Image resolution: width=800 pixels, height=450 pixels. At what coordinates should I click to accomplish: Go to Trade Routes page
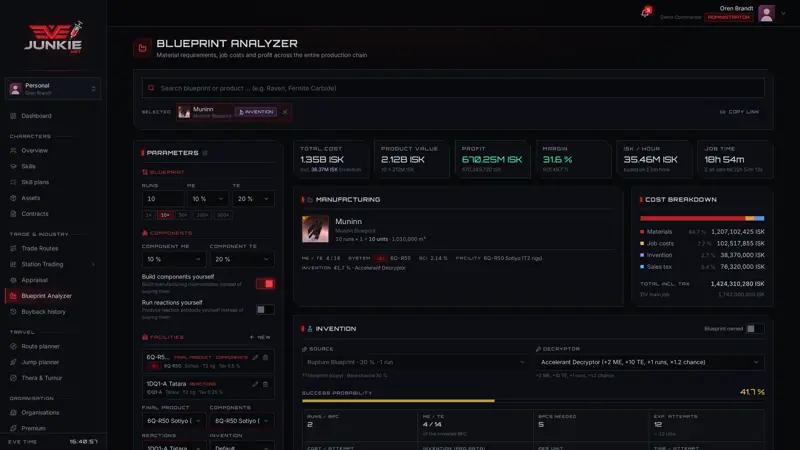39,248
